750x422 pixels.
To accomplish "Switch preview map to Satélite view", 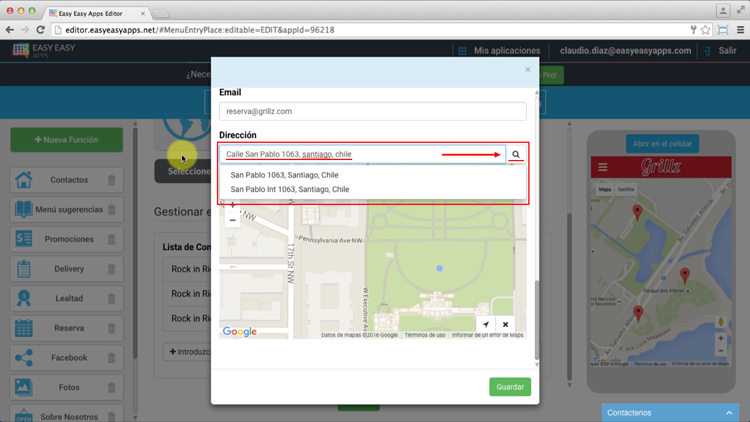I will [x=626, y=189].
